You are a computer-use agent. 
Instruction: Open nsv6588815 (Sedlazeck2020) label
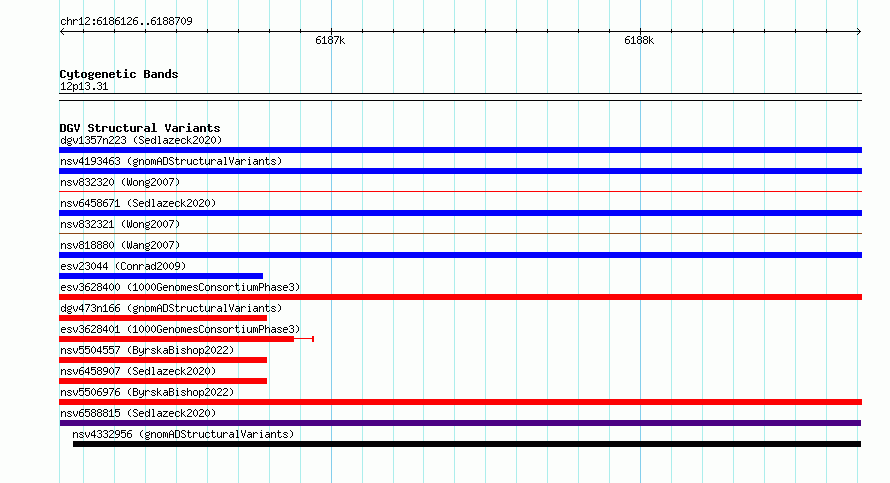[x=138, y=413]
